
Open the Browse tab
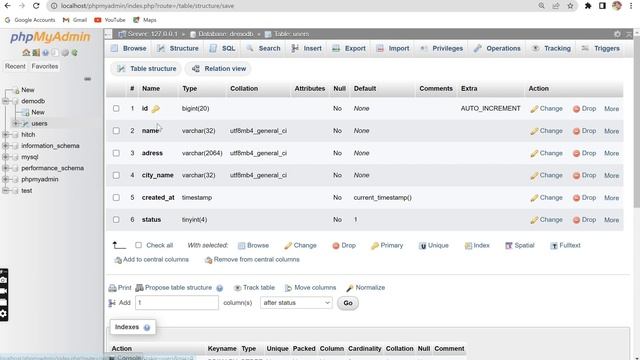coord(129,48)
